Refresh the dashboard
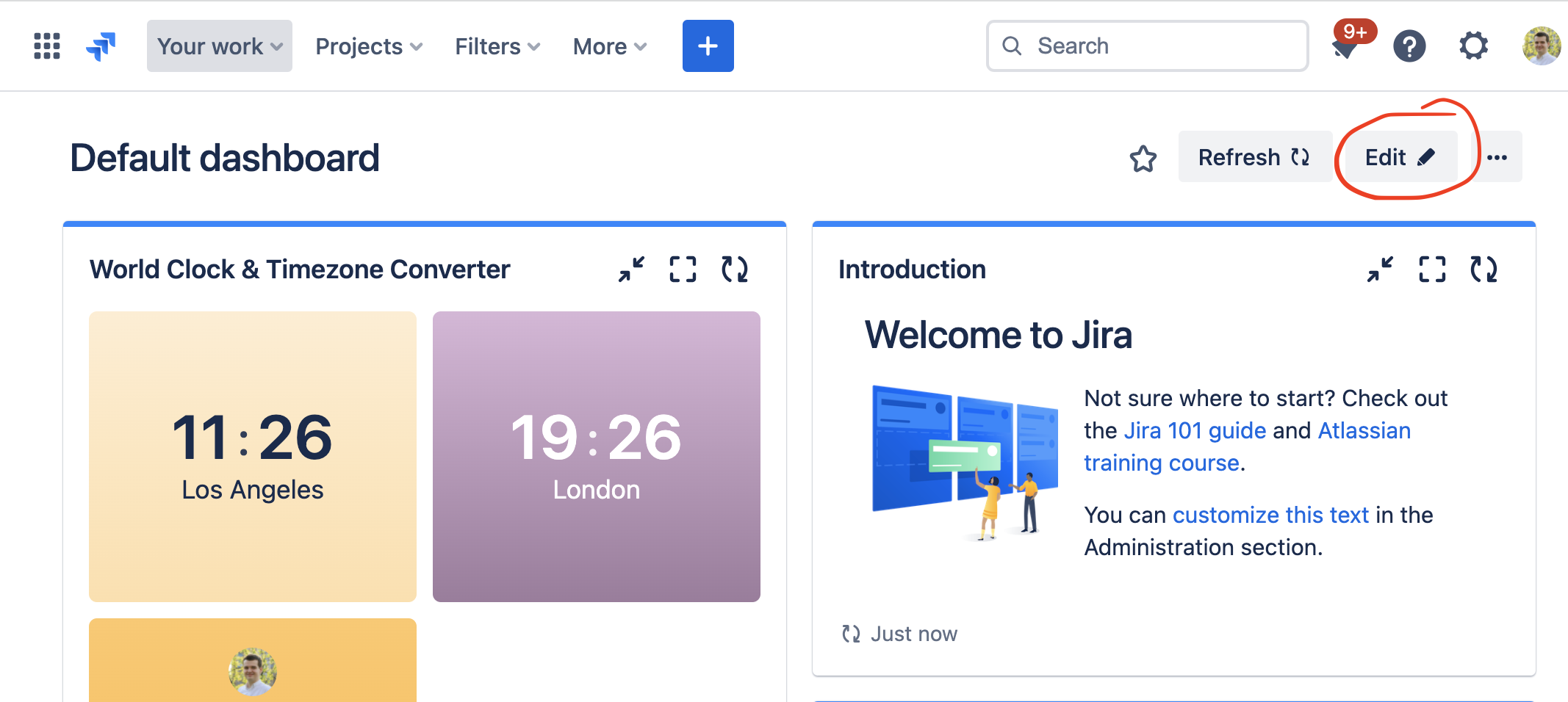 click(x=1254, y=157)
